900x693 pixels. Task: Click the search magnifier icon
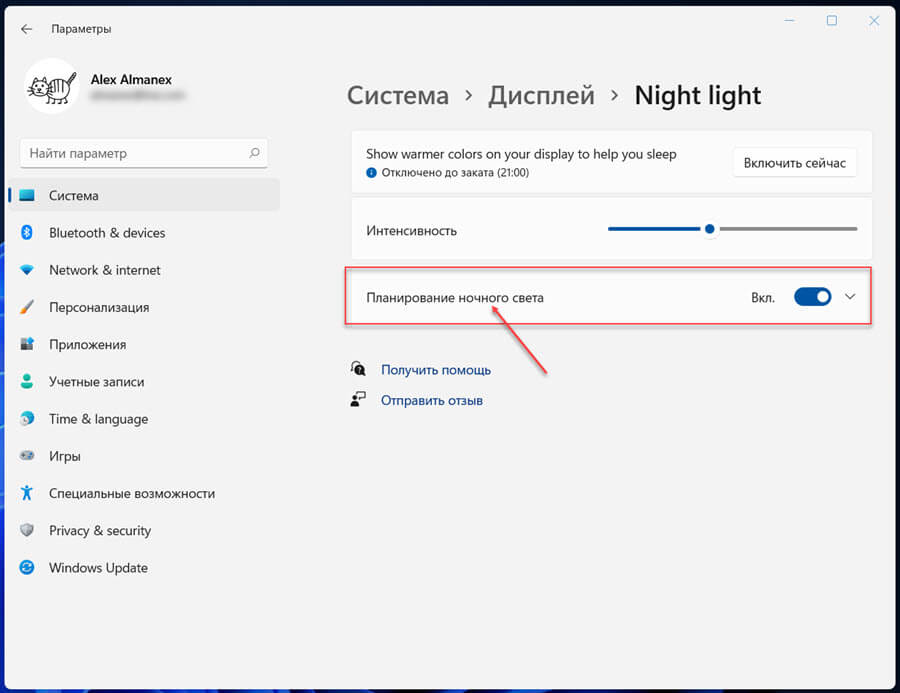click(254, 153)
